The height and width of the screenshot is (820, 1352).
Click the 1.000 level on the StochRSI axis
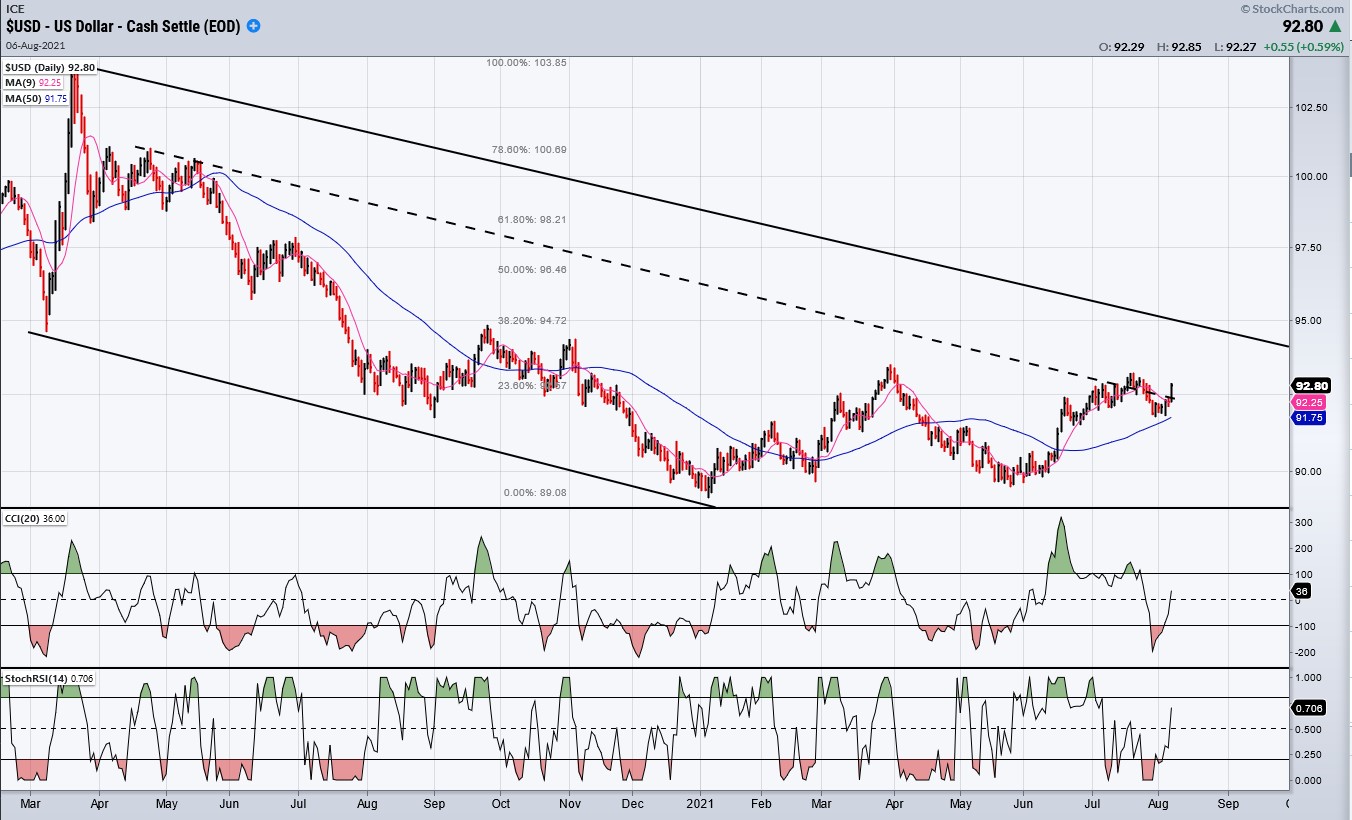[x=1307, y=677]
